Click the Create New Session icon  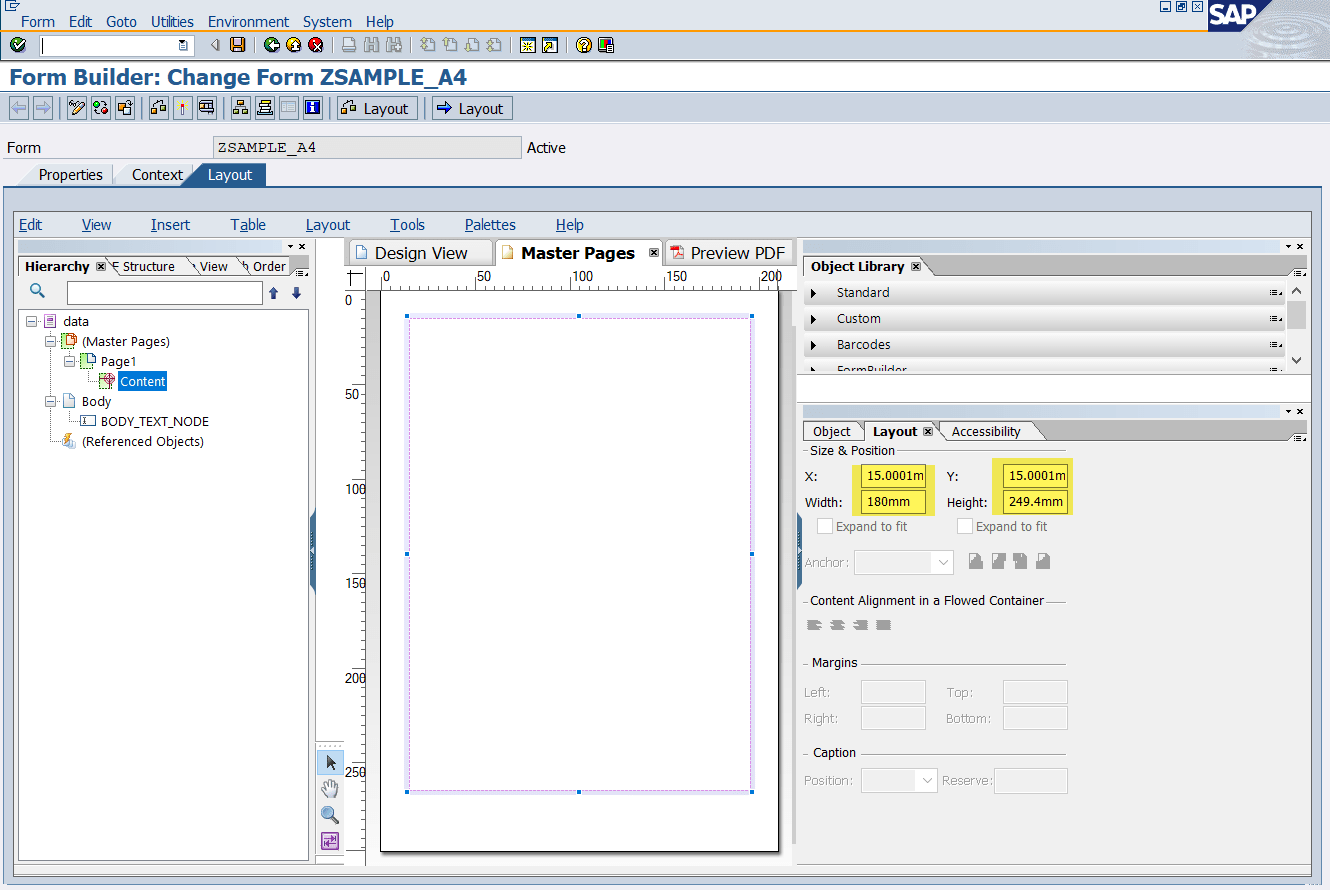point(528,45)
